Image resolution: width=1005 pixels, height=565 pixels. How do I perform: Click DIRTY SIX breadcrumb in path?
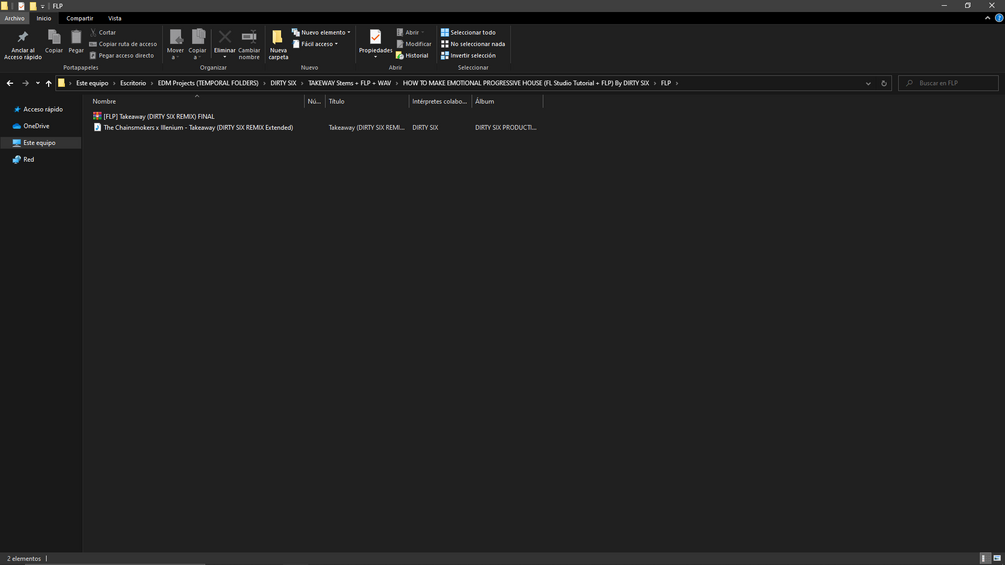pyautogui.click(x=283, y=83)
